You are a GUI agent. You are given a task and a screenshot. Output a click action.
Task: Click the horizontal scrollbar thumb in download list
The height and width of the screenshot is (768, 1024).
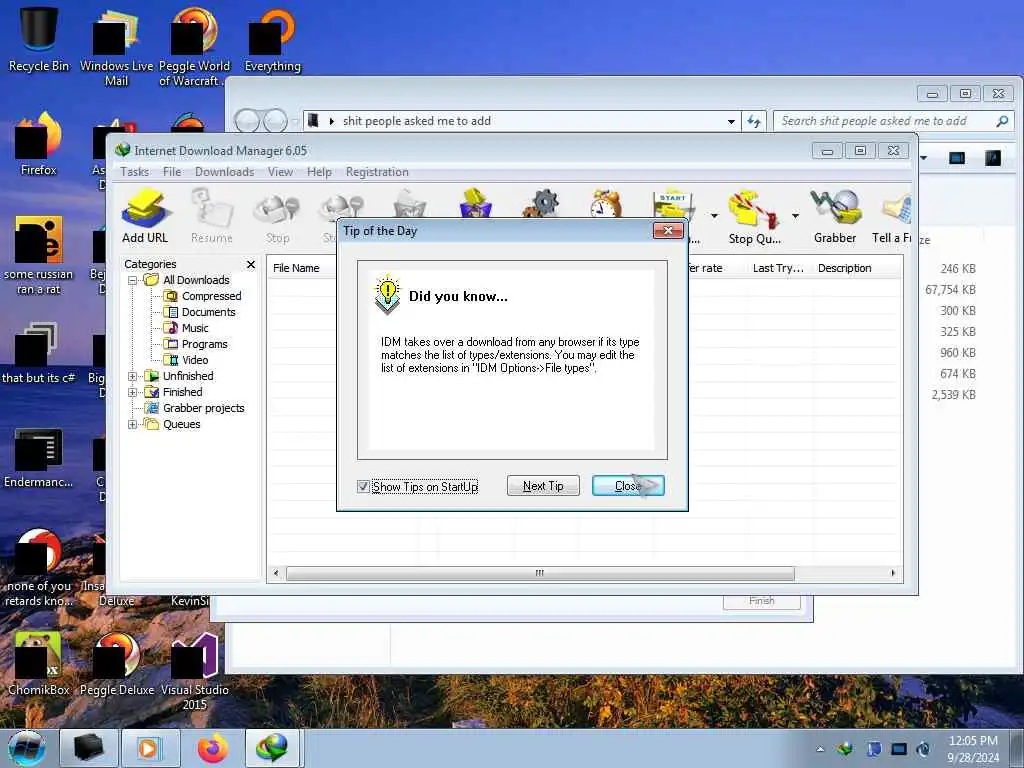[x=540, y=573]
